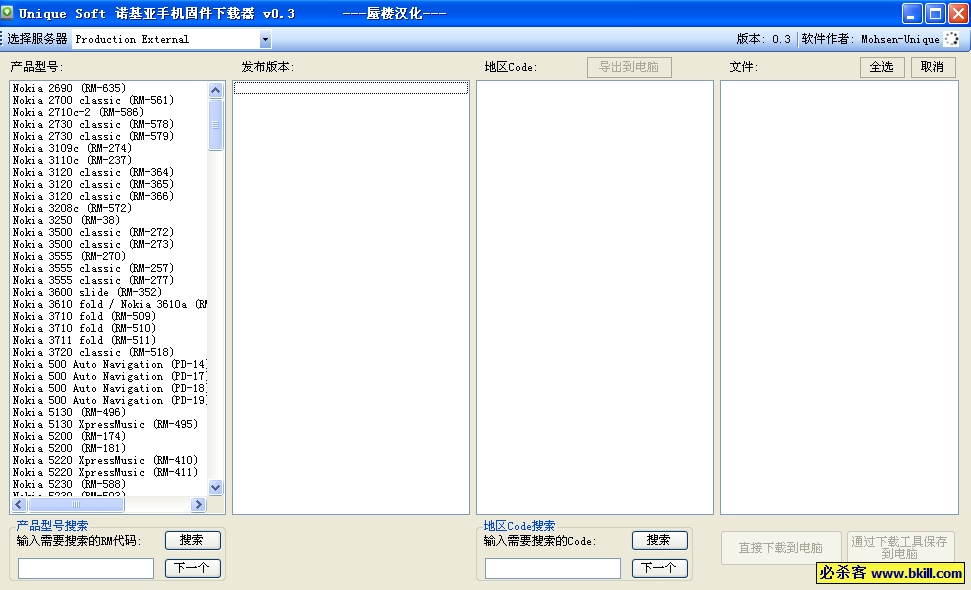971x590 pixels.
Task: Click the 全选 select-all button
Action: [x=882, y=67]
